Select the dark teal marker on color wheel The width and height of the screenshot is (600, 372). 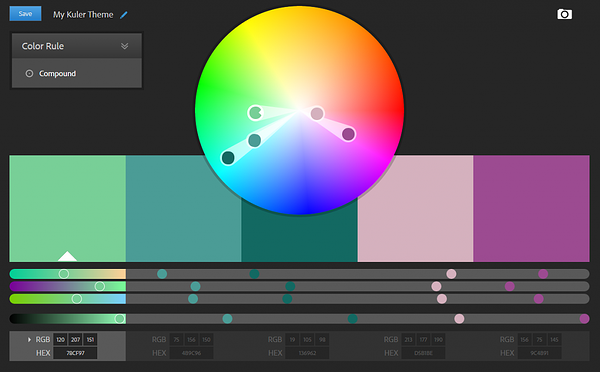228,157
